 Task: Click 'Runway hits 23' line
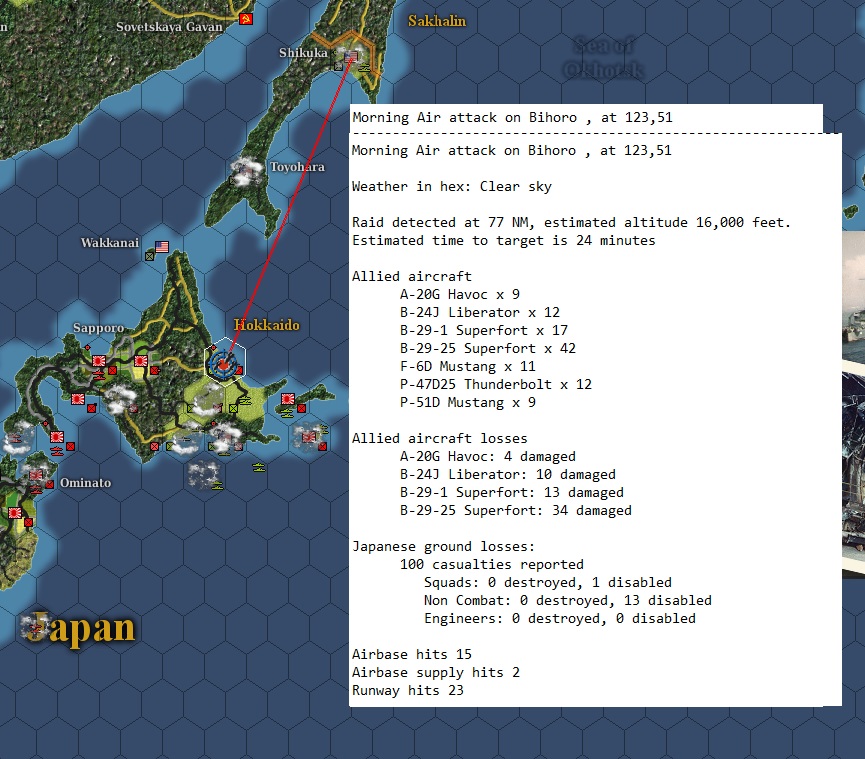[408, 691]
